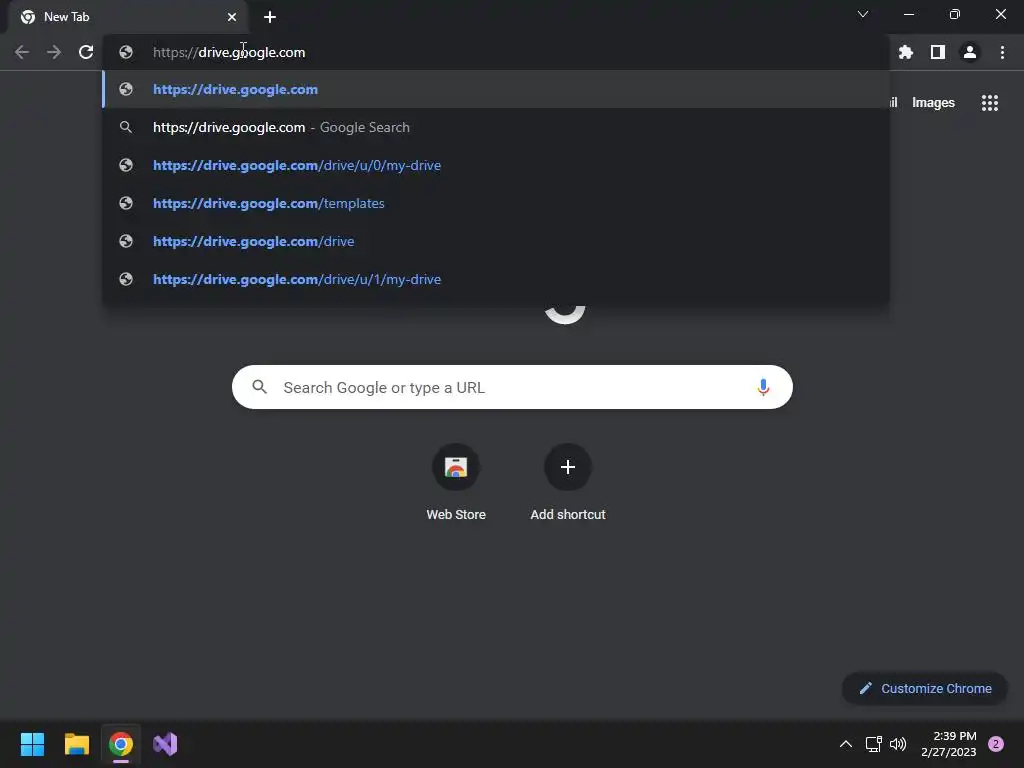Click the Customize Chrome button
This screenshot has height=768, width=1024.
(x=924, y=688)
